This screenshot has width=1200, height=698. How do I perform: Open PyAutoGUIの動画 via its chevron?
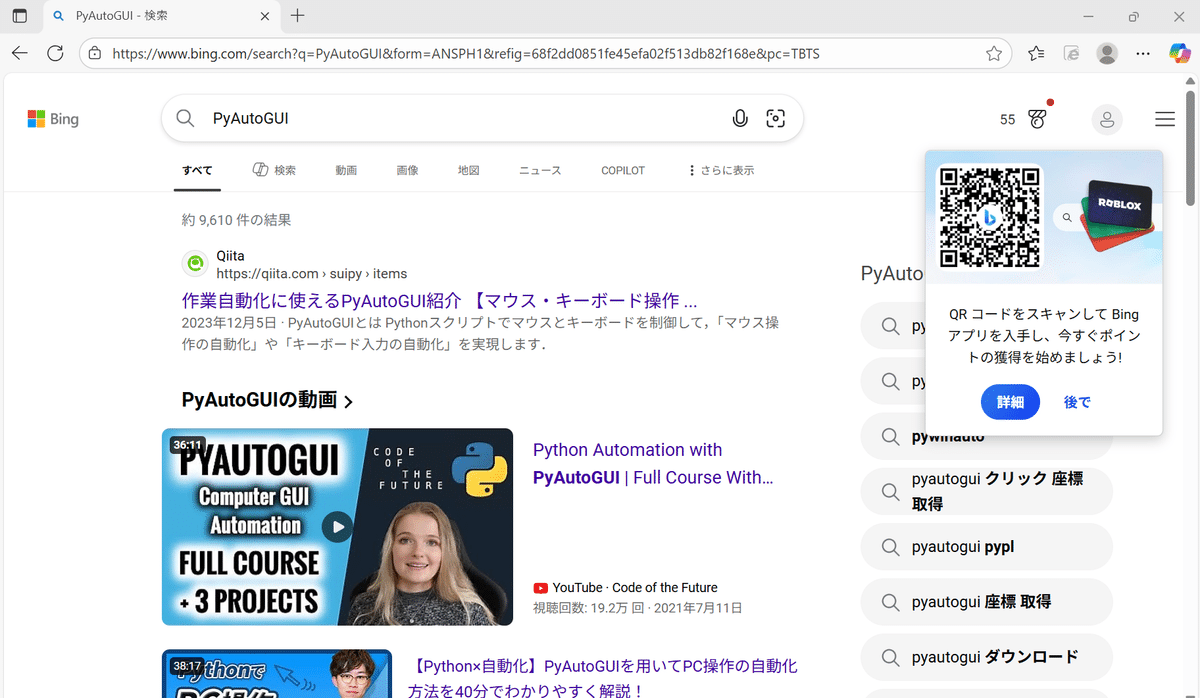[348, 400]
